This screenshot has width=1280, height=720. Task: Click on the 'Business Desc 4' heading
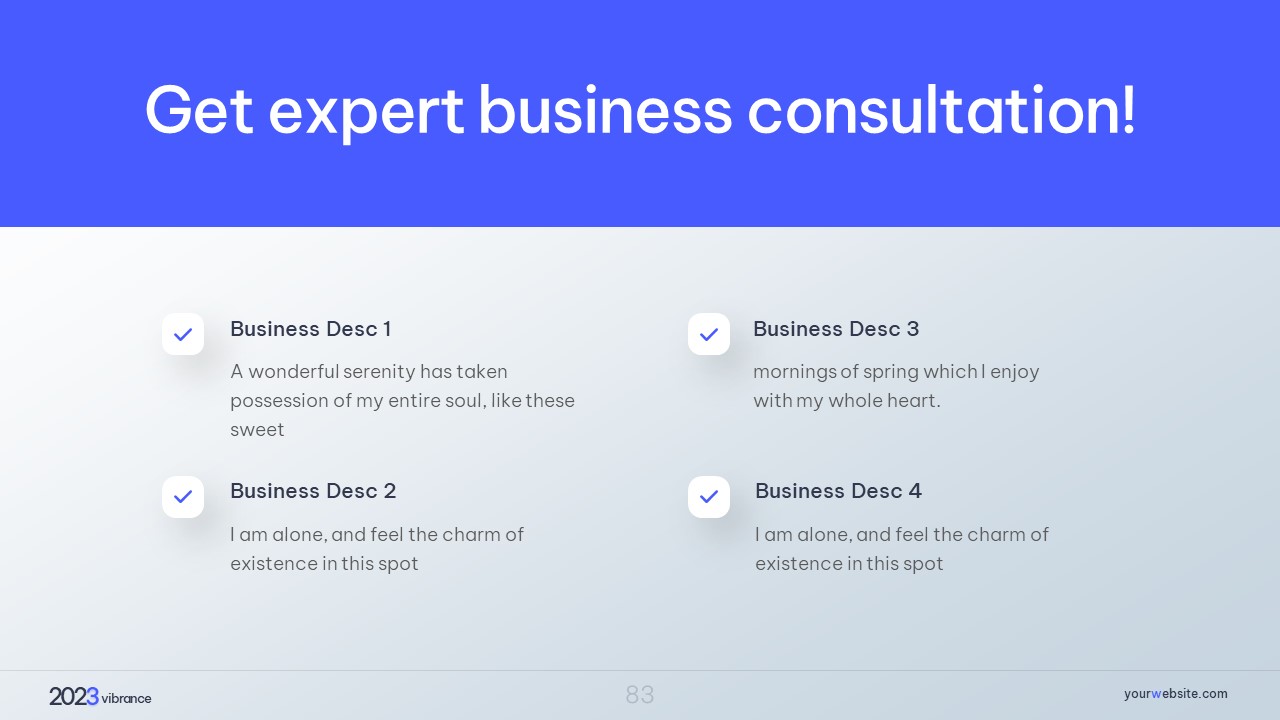(x=838, y=491)
